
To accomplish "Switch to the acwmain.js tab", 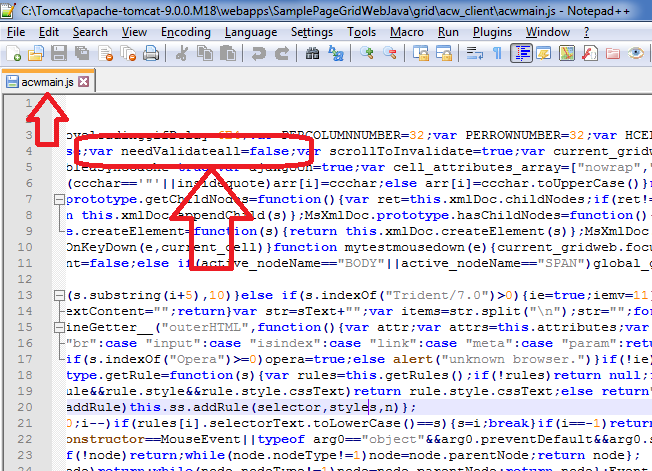I will click(x=46, y=81).
